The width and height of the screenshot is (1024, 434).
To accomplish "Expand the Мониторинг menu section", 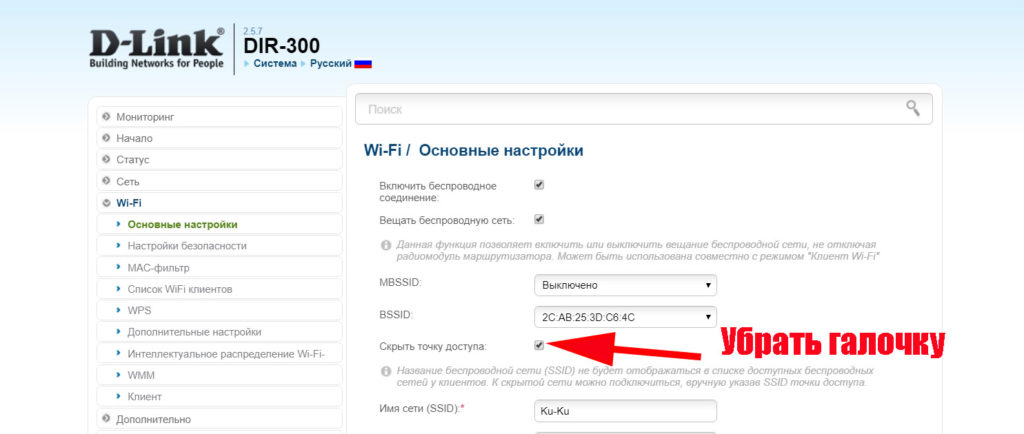I will [x=219, y=117].
